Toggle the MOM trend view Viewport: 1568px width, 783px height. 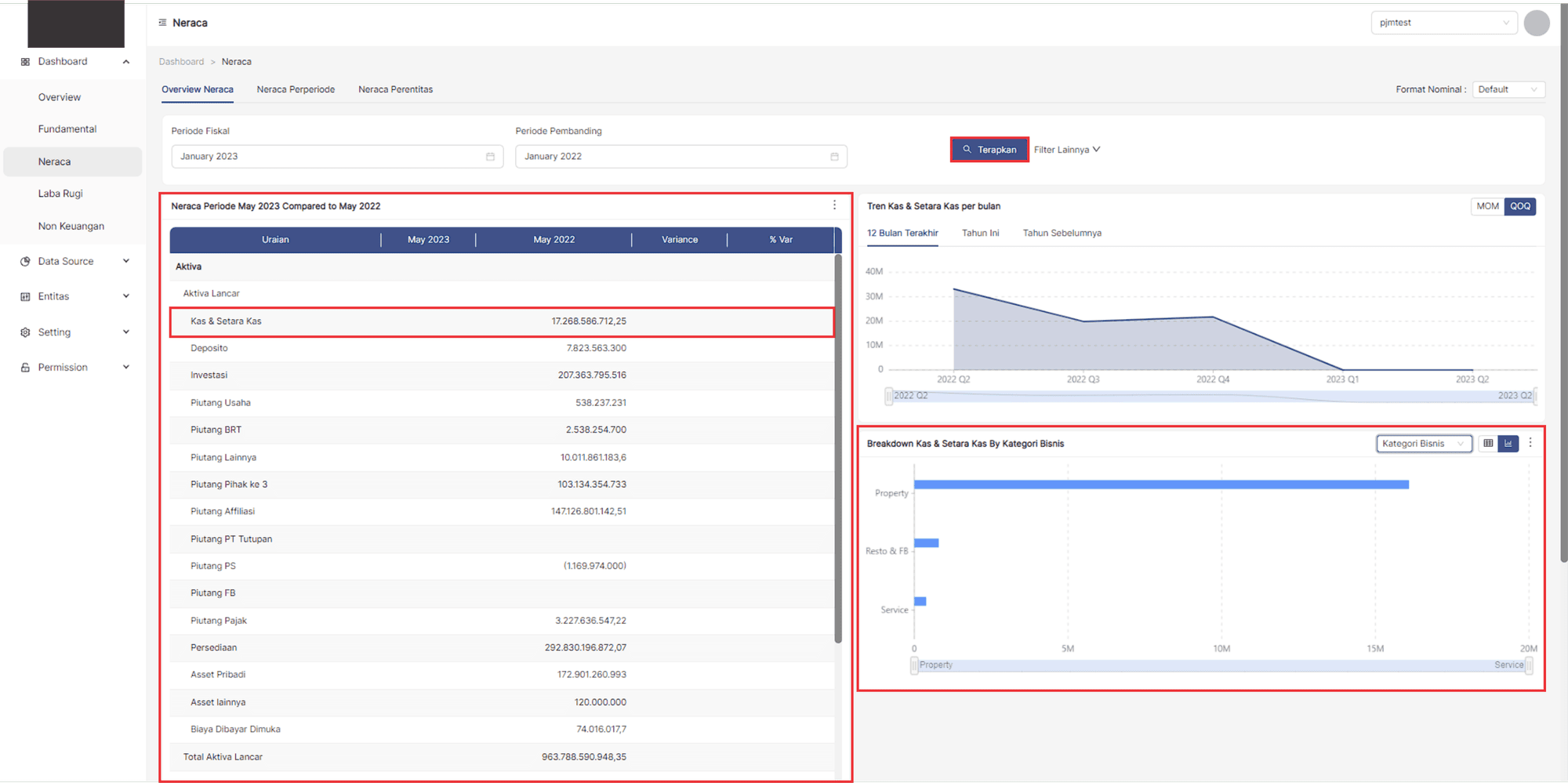(x=1487, y=206)
